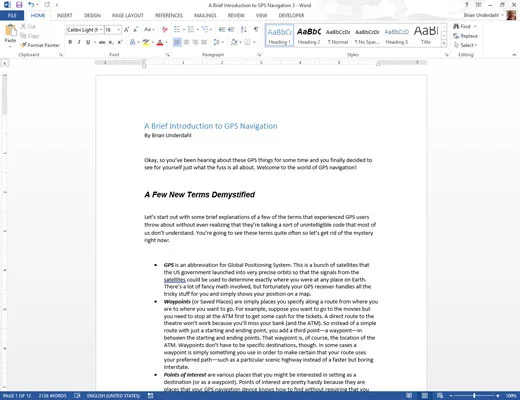Click the Format Painter brush icon

(x=23, y=45)
